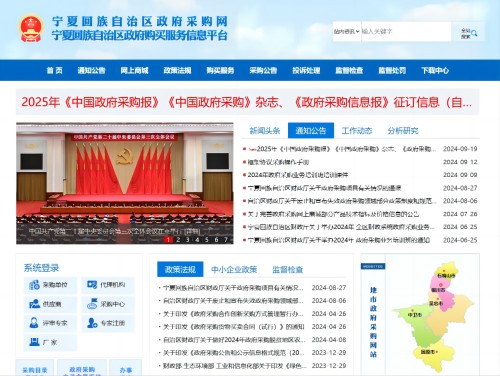Select 银川市 on the region map
This screenshot has width=500, height=376.
coord(438,289)
